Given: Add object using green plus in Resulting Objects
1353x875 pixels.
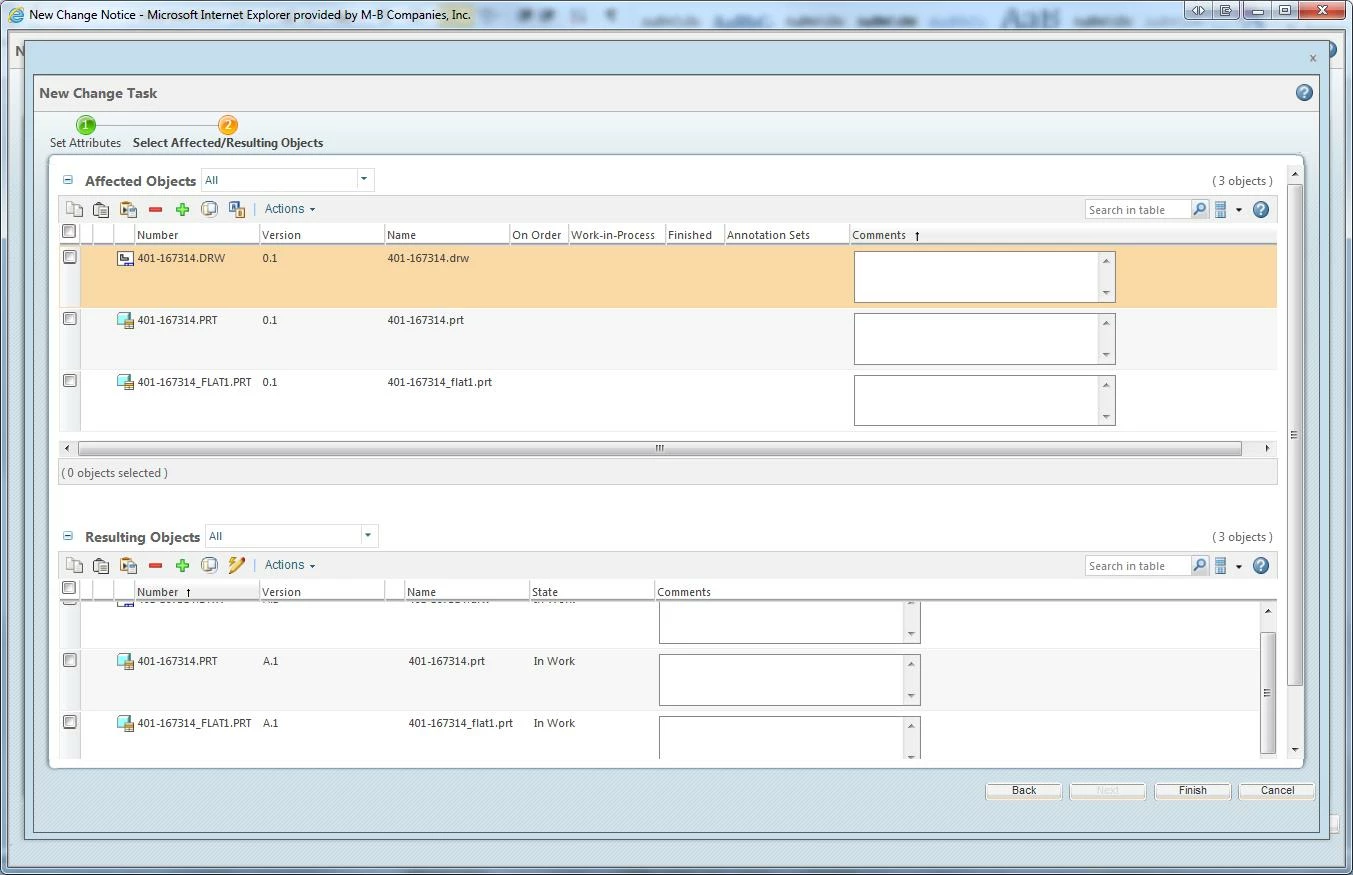Looking at the screenshot, I should pyautogui.click(x=182, y=565).
